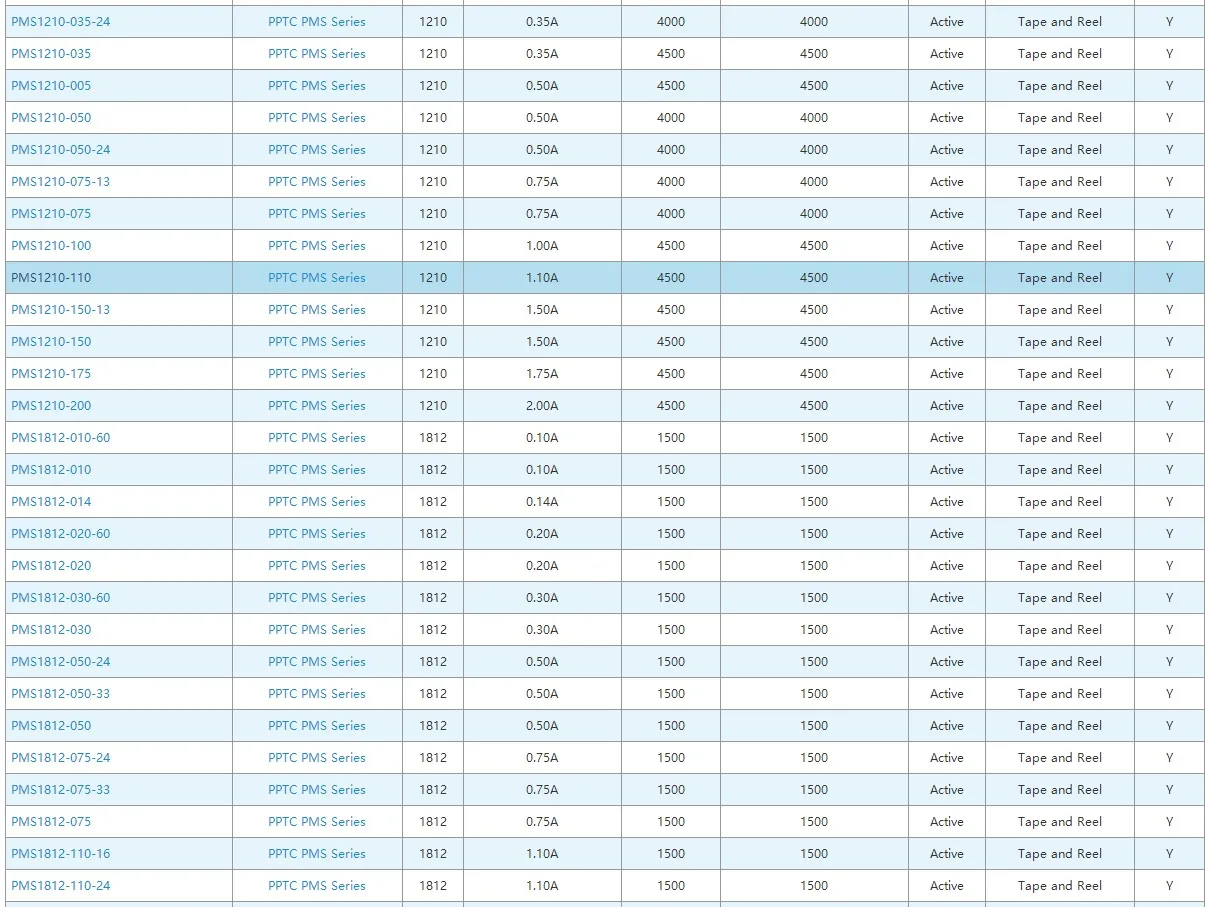This screenshot has height=907, width=1207.
Task: Click 1.75A current in PMS1210-175 row
Action: (x=542, y=374)
